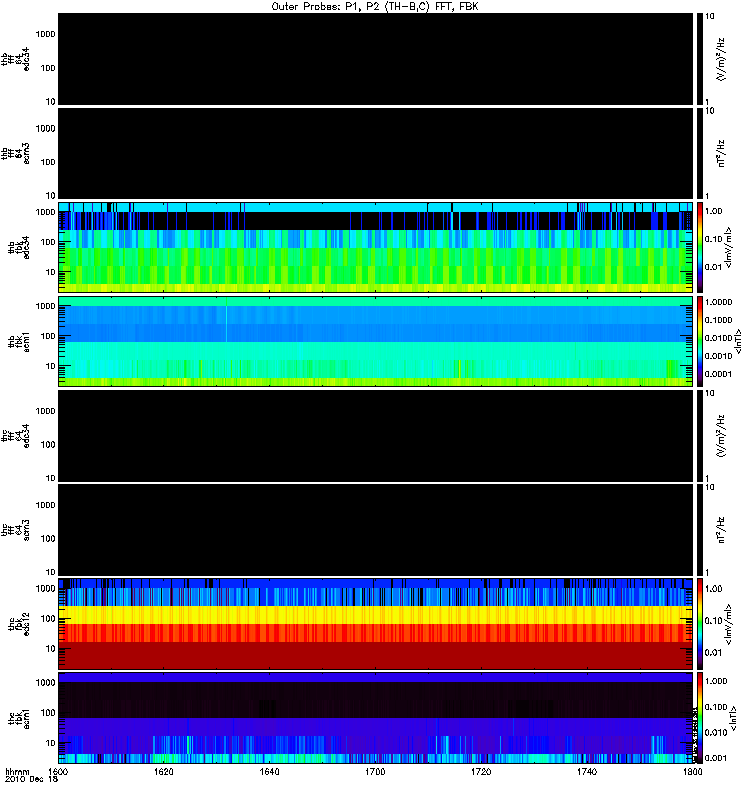Click the thc fbk edc12 rainbow colorbar
This screenshot has width=750, height=800.
coord(700,623)
